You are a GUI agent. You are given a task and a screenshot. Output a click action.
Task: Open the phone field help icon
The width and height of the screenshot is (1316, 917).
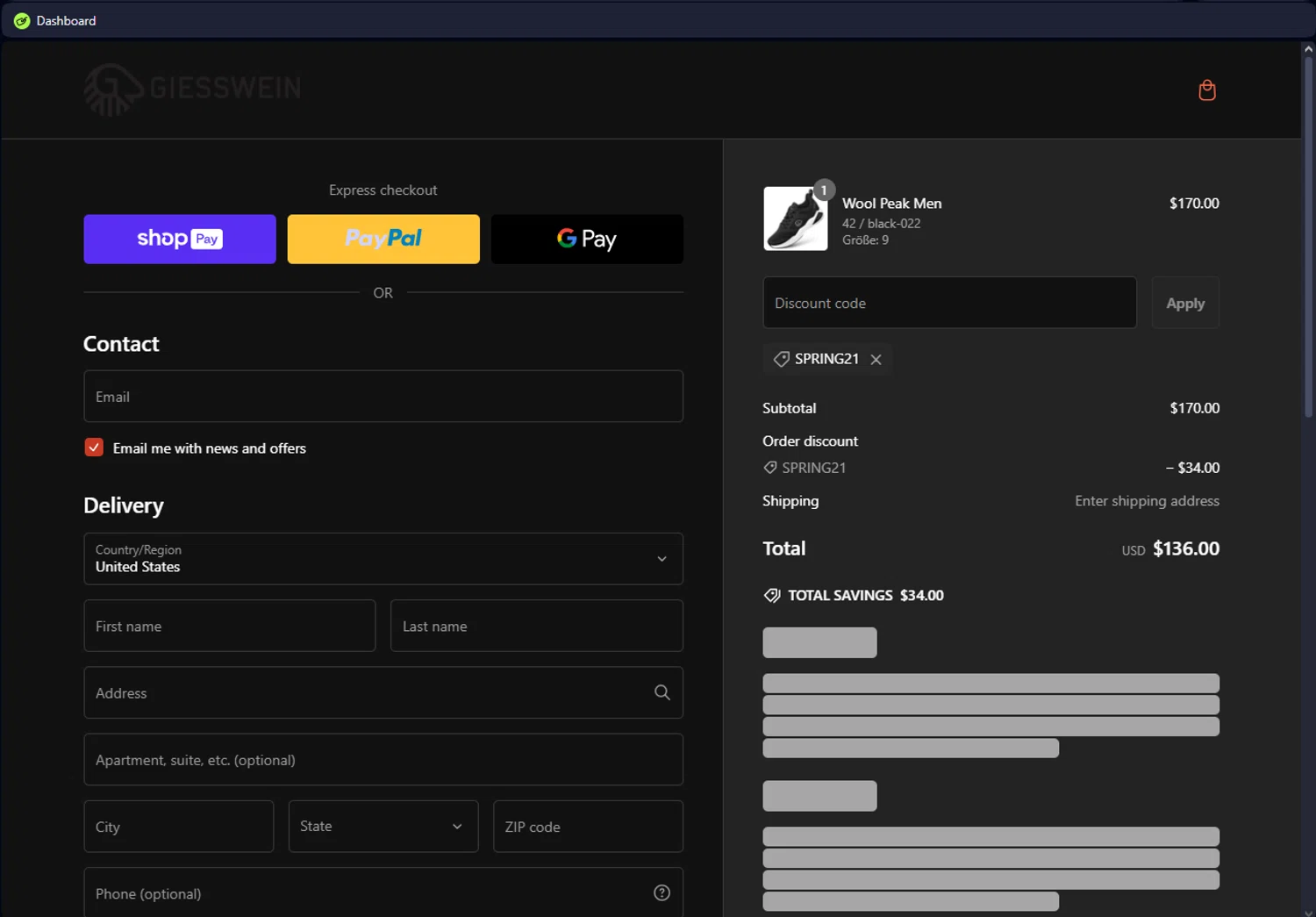(x=662, y=892)
